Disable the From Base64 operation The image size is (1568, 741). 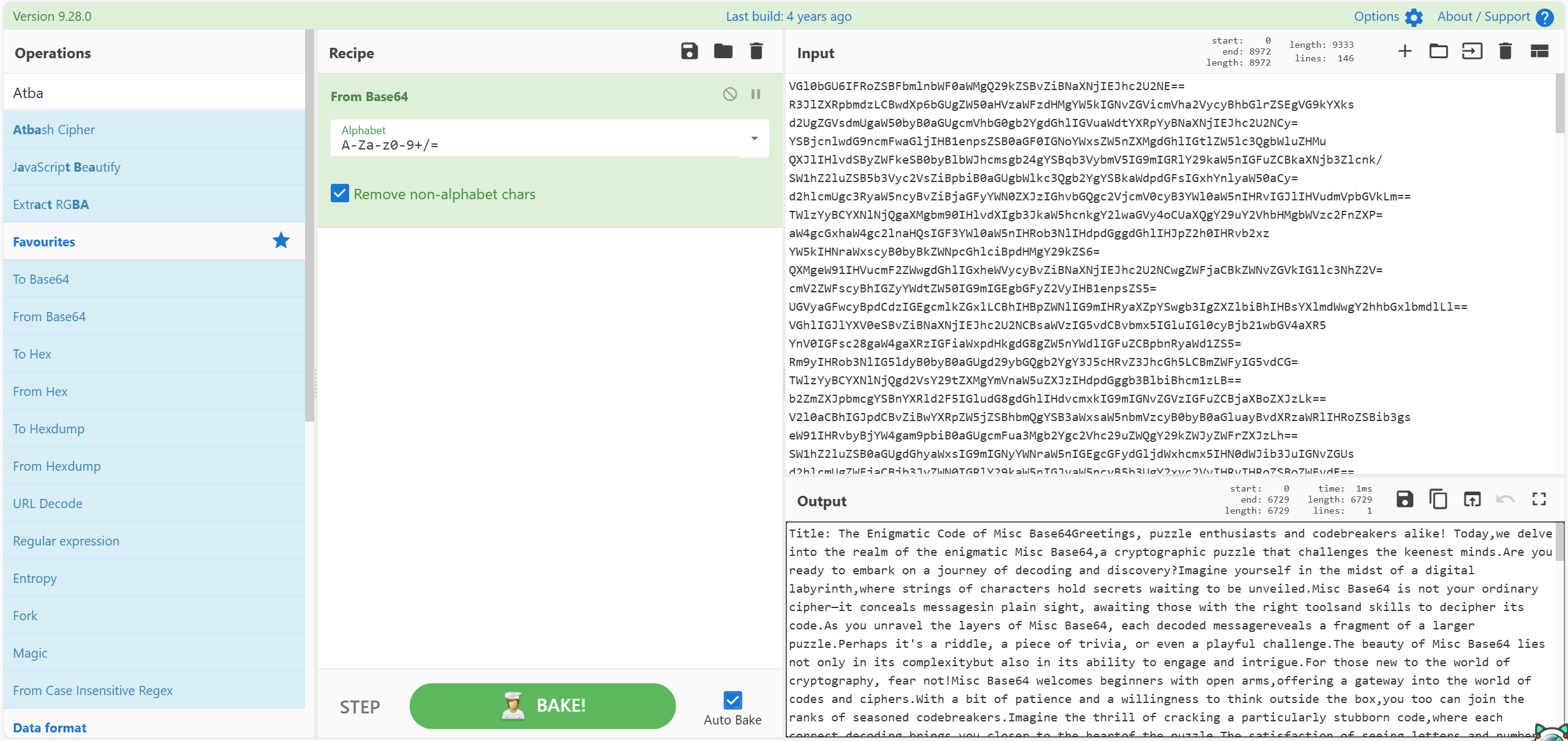[729, 94]
